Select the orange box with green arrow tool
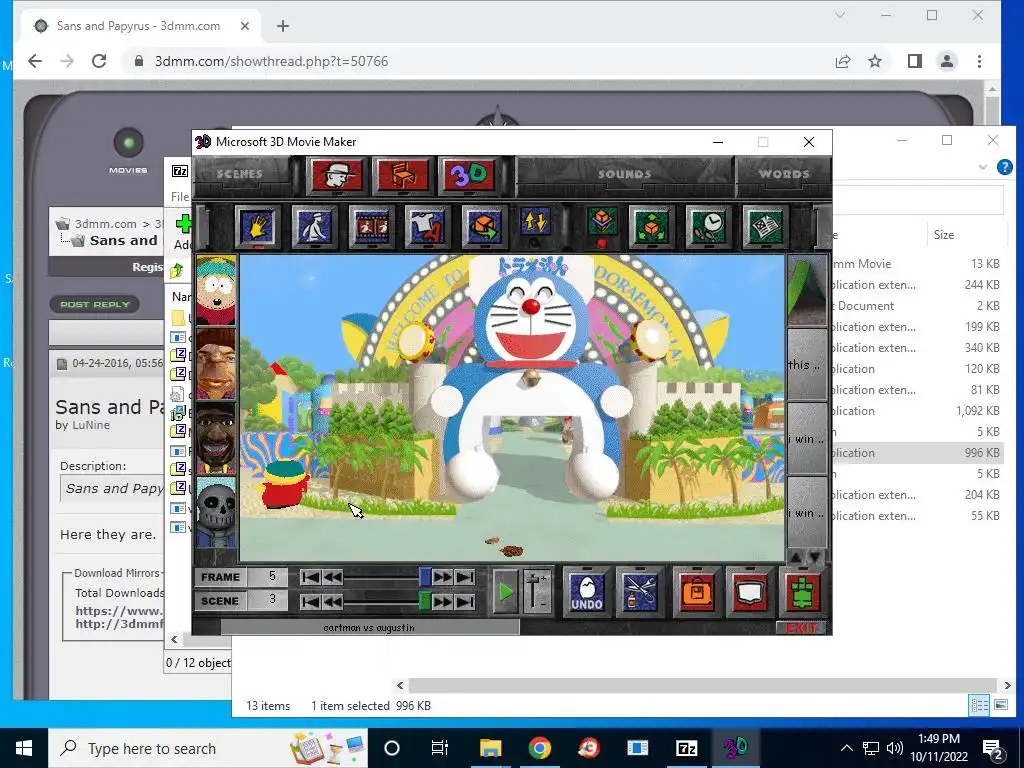This screenshot has width=1024, height=768. (484, 226)
